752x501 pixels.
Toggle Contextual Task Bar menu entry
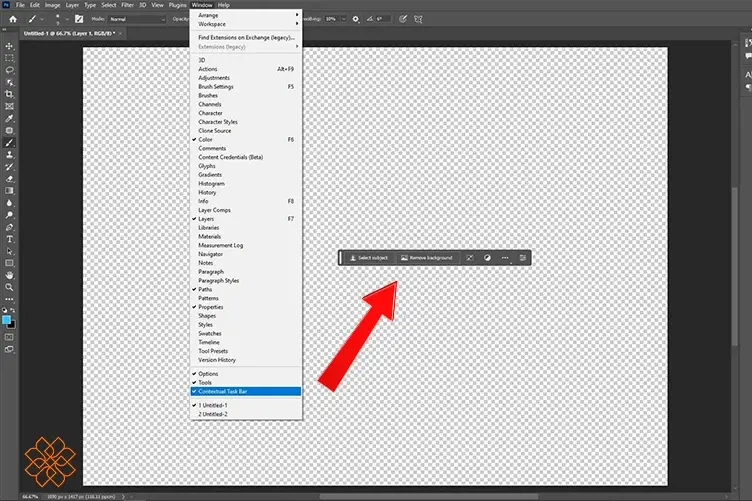click(246, 391)
